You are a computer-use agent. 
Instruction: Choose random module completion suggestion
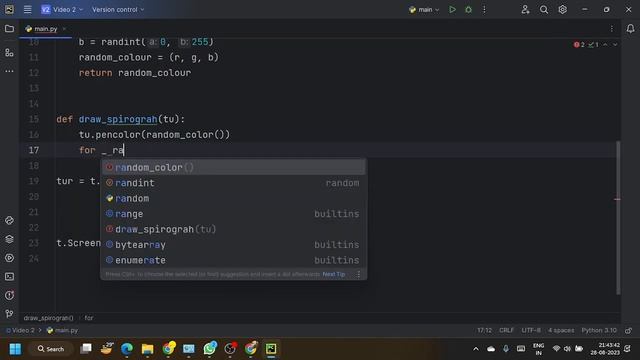(x=233, y=198)
